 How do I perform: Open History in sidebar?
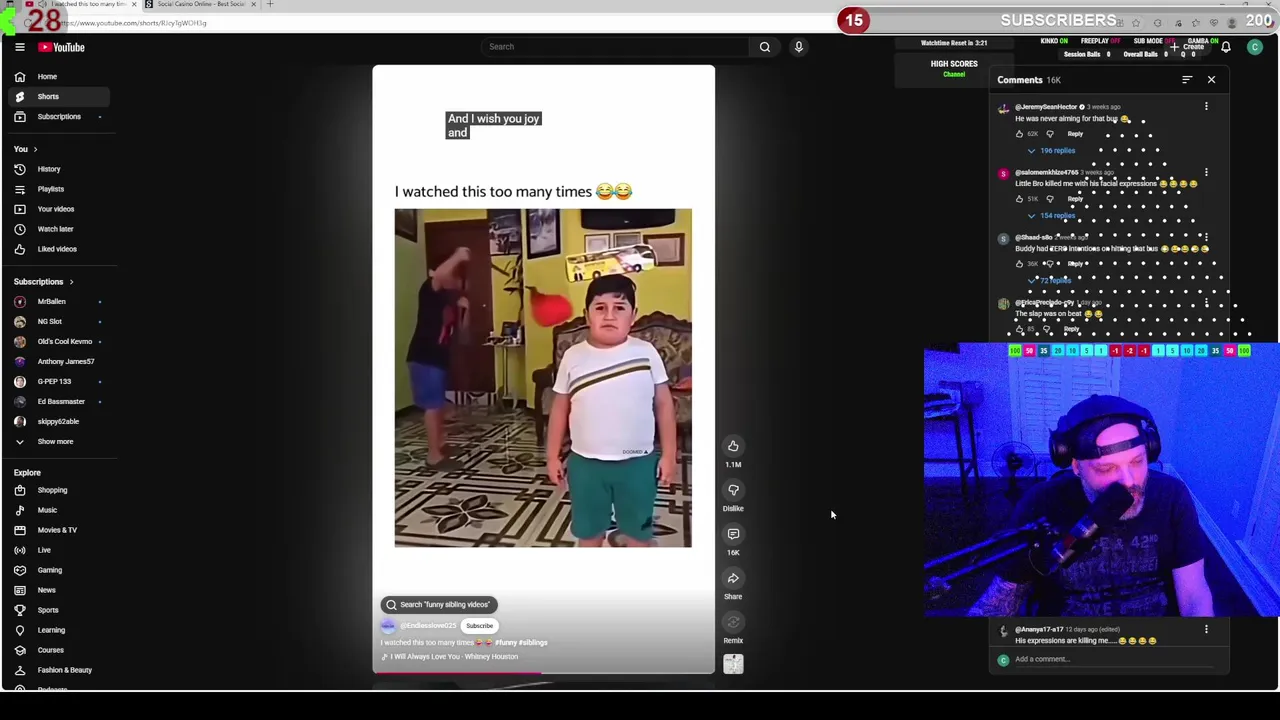click(57, 169)
